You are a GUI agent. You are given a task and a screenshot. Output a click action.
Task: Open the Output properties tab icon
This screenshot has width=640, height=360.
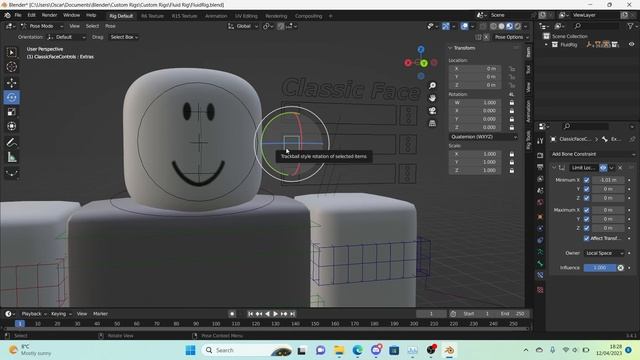point(540,167)
